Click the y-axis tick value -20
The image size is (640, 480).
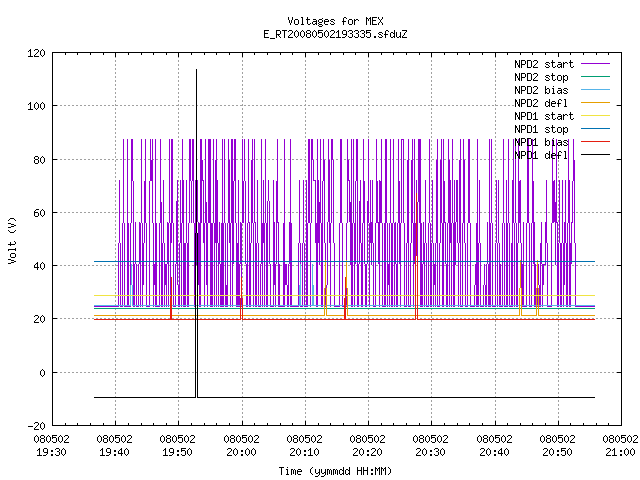point(36,426)
